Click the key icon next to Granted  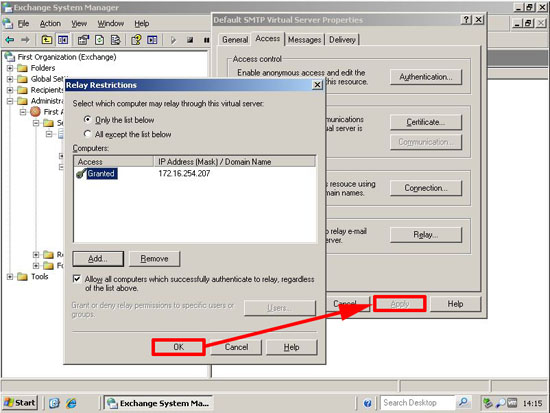coord(81,173)
